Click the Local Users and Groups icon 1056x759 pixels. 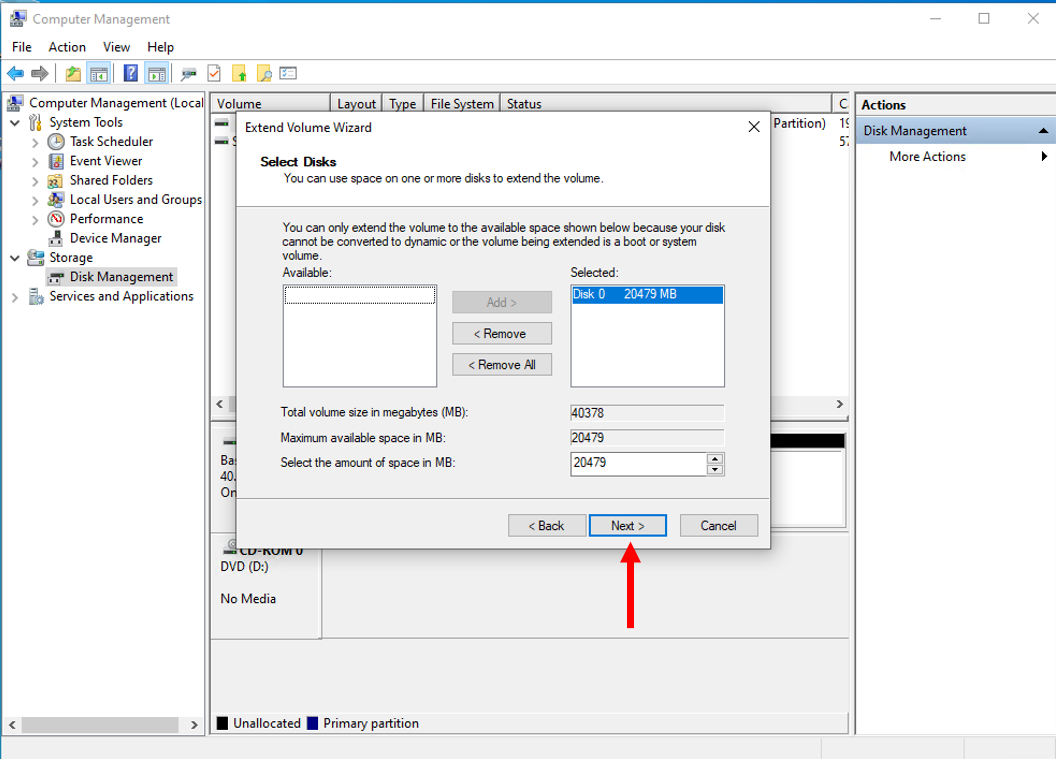coord(56,200)
